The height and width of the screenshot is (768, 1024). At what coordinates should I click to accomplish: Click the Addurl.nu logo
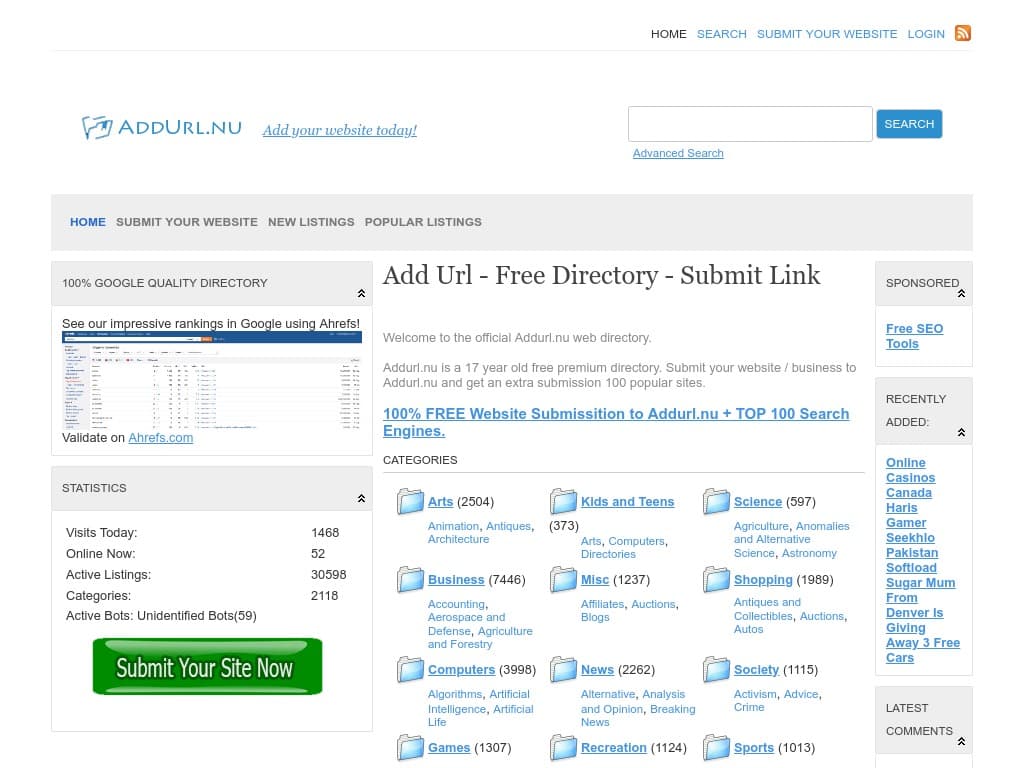(161, 127)
